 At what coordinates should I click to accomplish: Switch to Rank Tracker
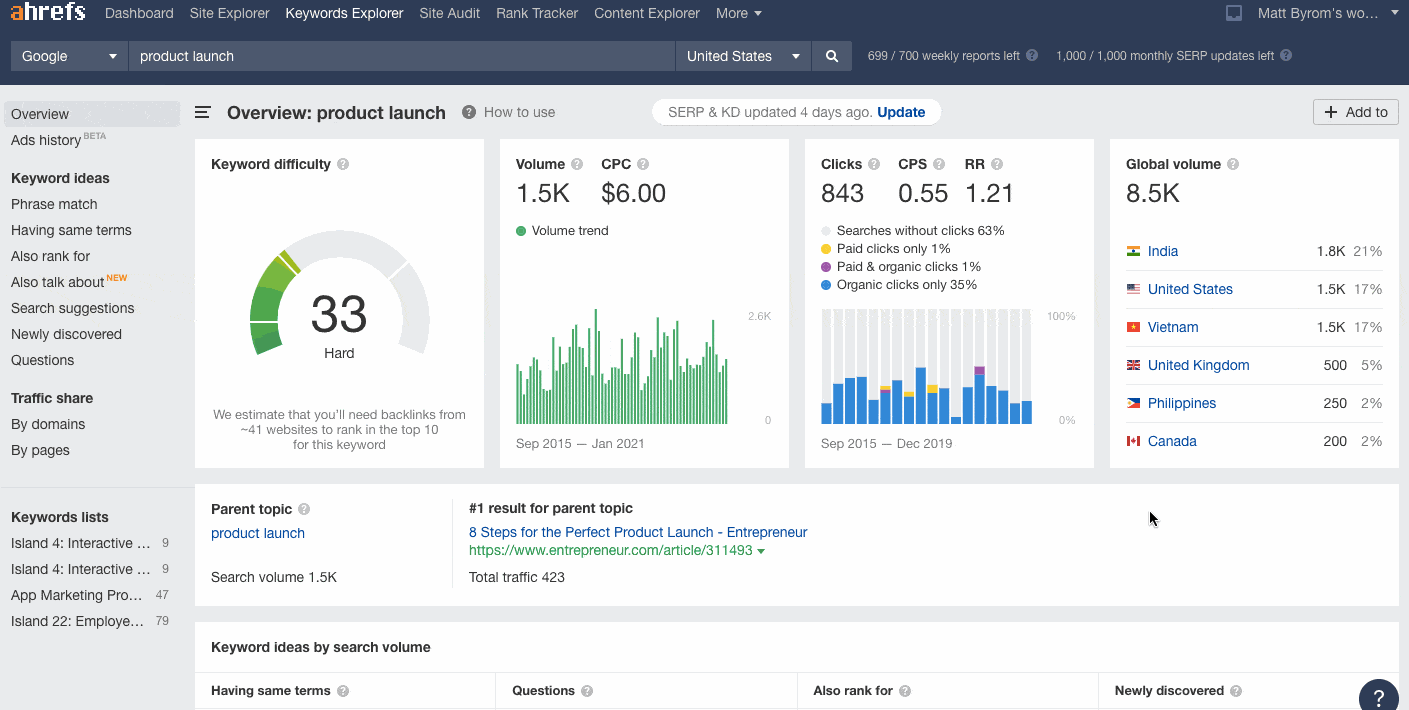537,13
